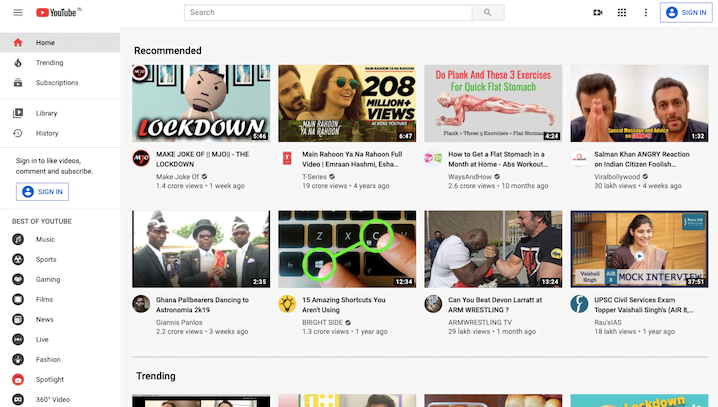Play the LOCKDOWN cartoon thumbnail
The image size is (718, 407).
[x=201, y=103]
